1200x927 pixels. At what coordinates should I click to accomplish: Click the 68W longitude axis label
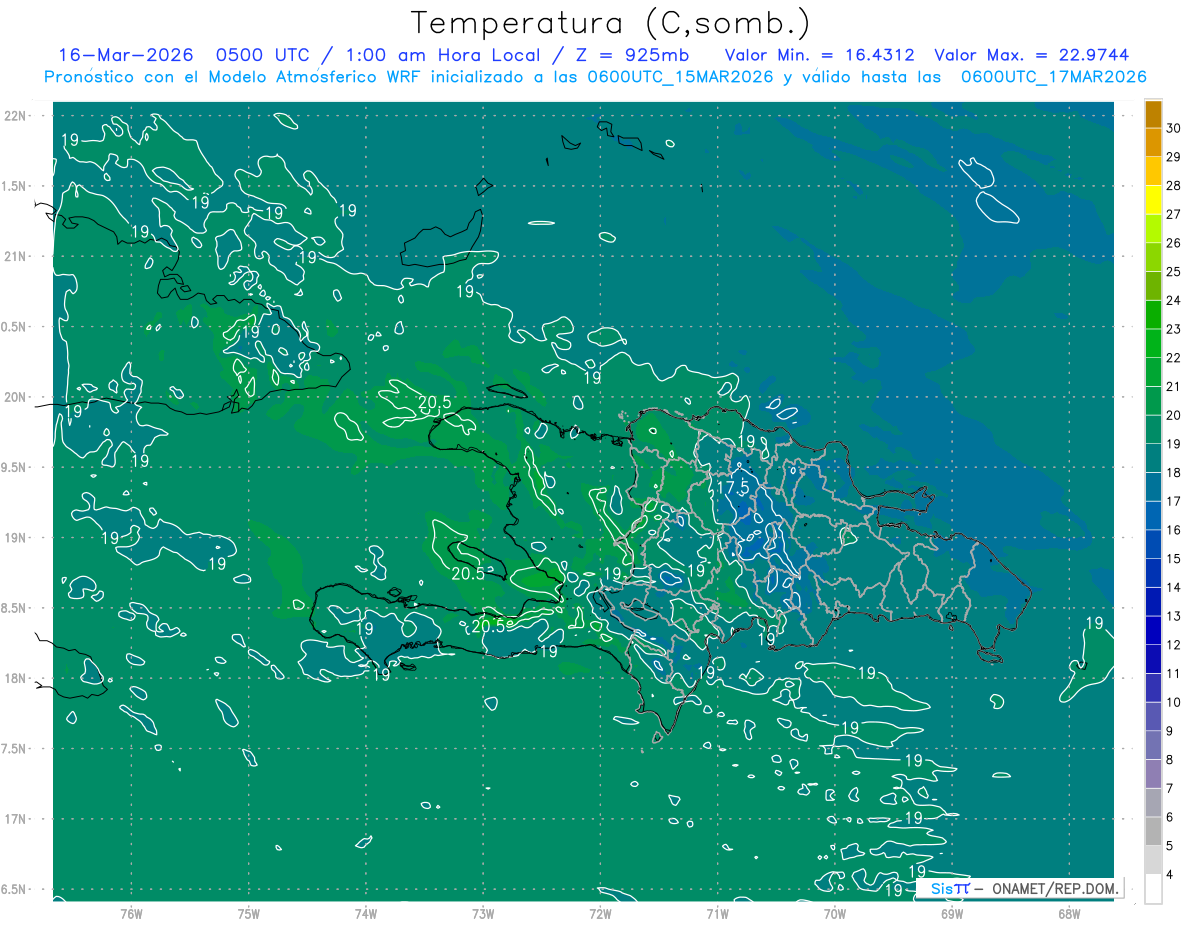tap(1068, 913)
